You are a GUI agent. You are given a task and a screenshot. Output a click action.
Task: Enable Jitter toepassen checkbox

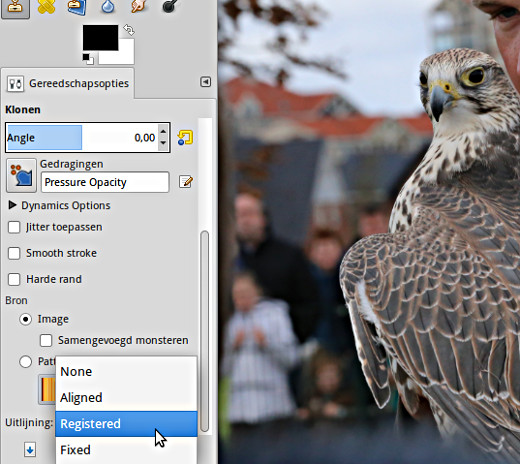tap(14, 227)
